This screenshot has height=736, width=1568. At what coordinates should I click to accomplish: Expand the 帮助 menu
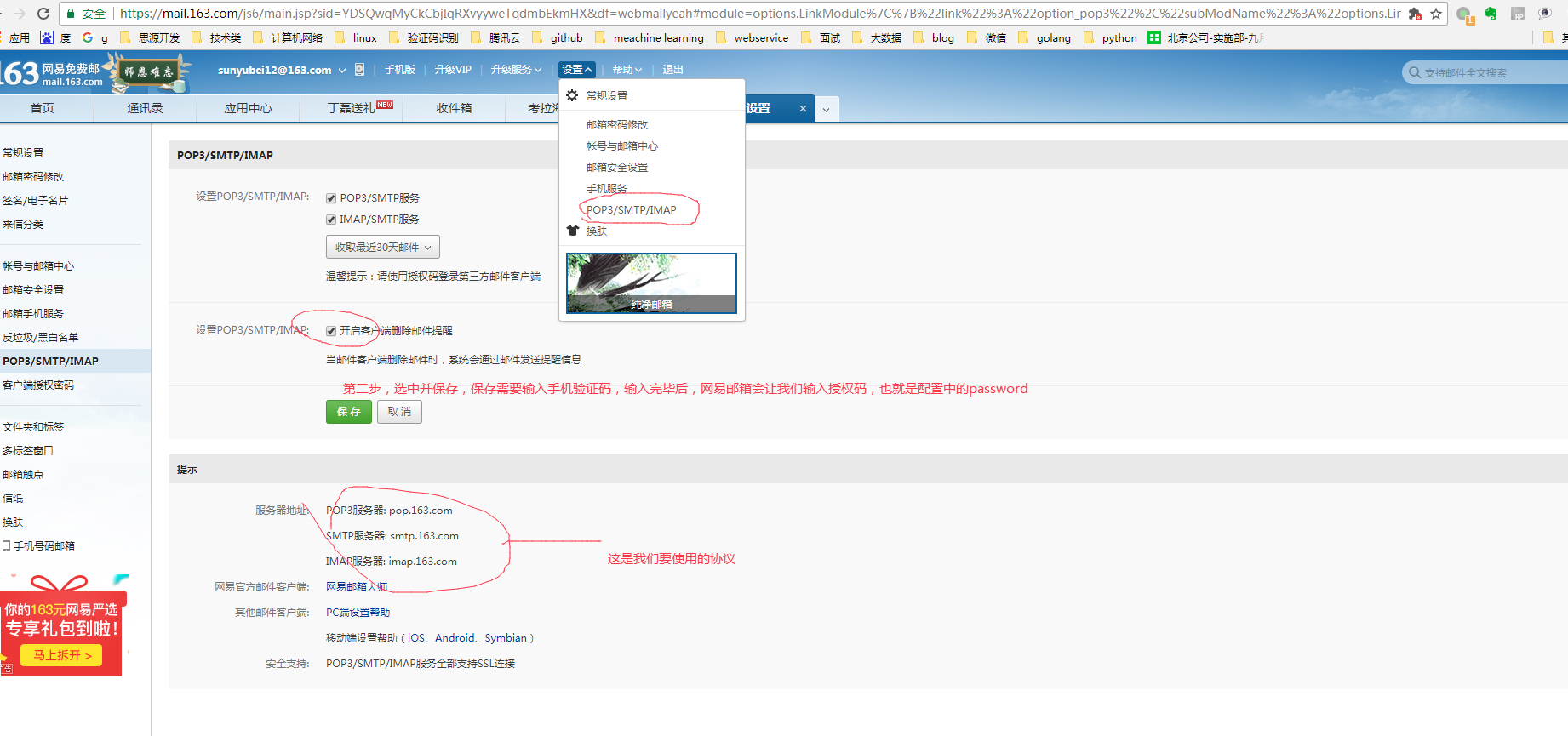point(627,70)
